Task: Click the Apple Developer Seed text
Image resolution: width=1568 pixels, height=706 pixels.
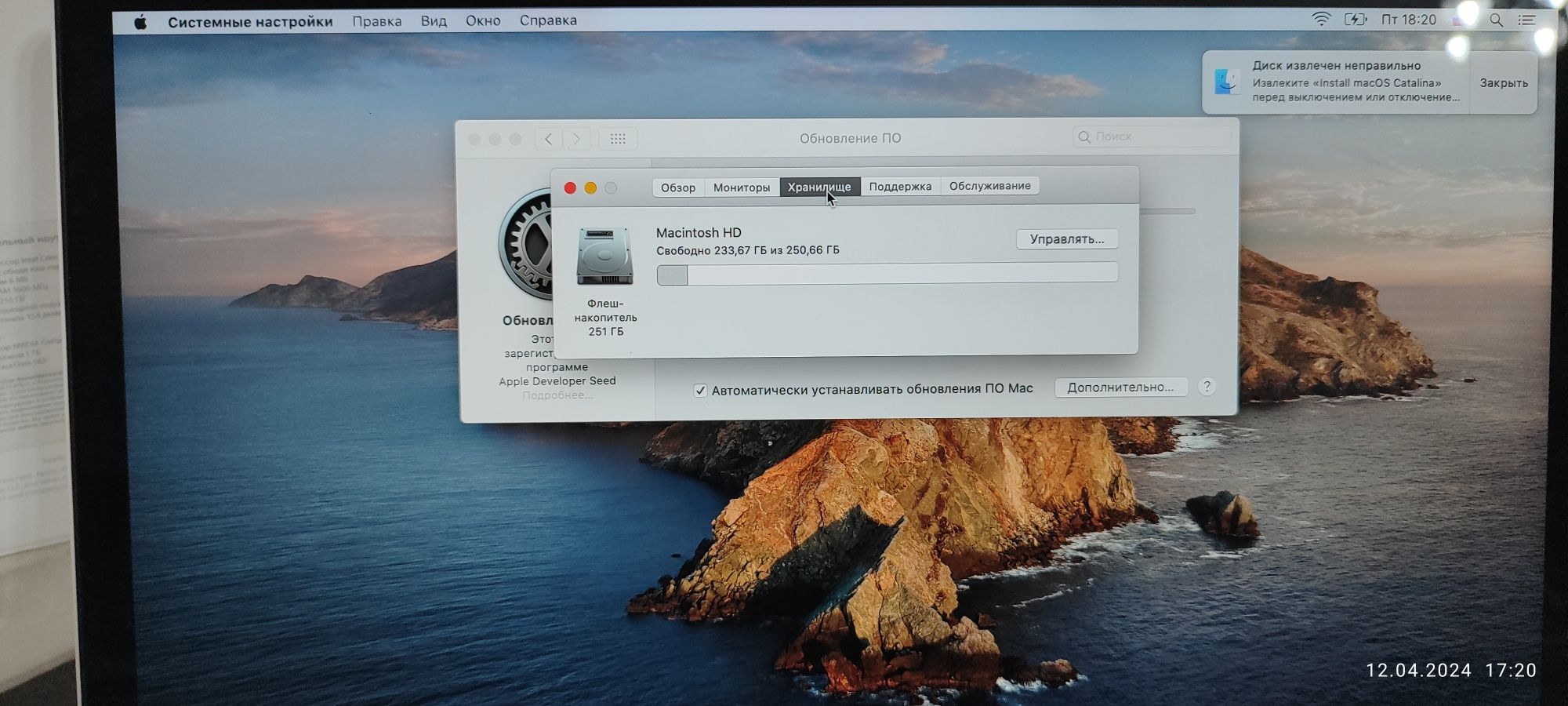Action: (557, 381)
